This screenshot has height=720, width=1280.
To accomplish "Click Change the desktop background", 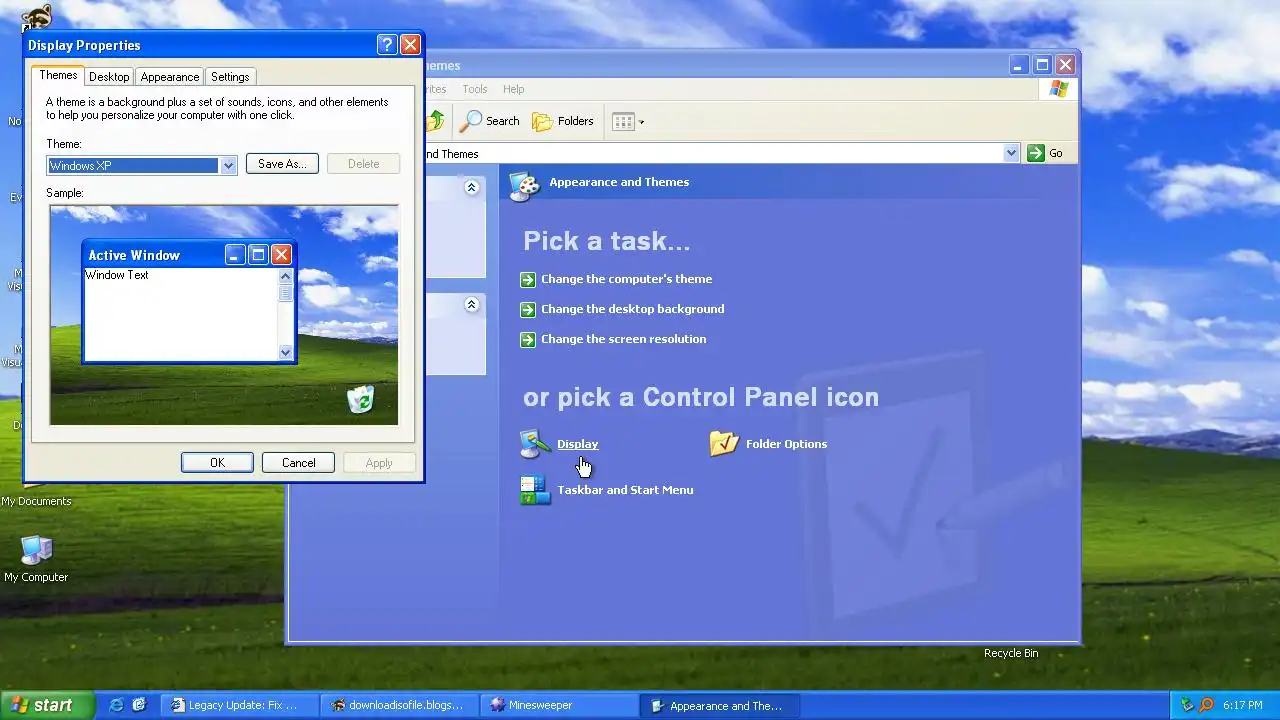I will 632,309.
